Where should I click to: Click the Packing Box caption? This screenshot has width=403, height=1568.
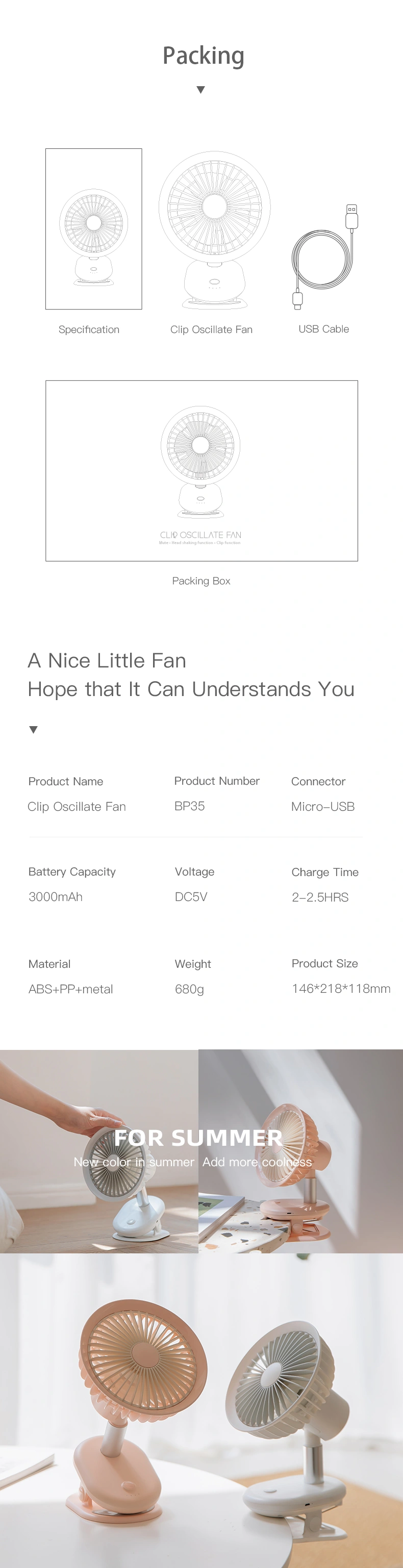(202, 581)
